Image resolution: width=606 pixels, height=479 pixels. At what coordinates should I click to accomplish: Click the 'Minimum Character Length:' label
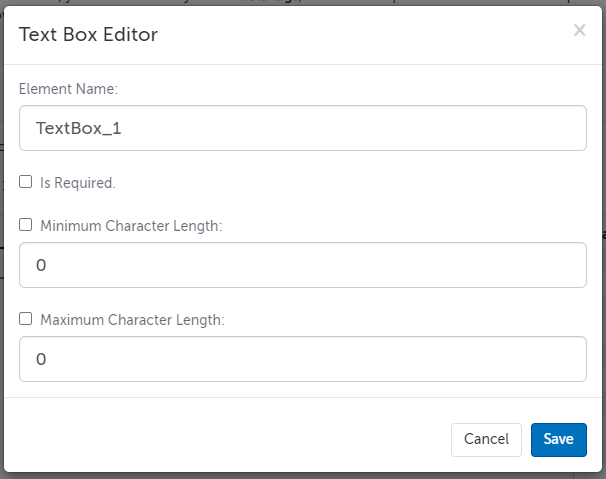[x=131, y=226]
